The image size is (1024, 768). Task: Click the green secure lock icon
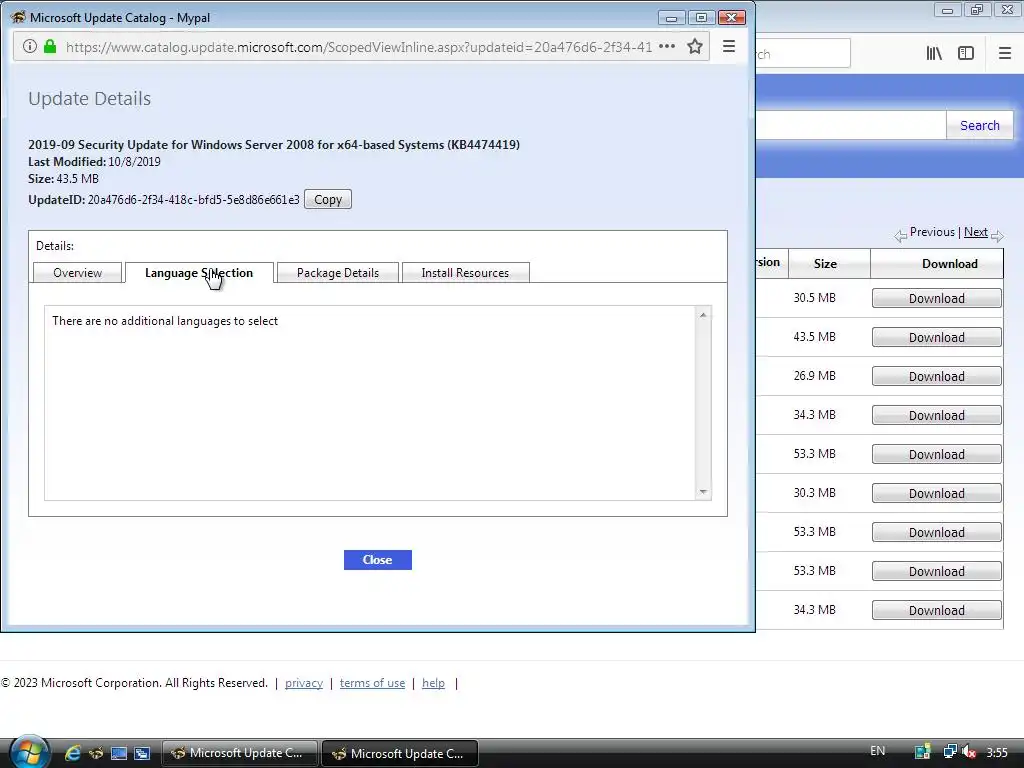(x=50, y=46)
